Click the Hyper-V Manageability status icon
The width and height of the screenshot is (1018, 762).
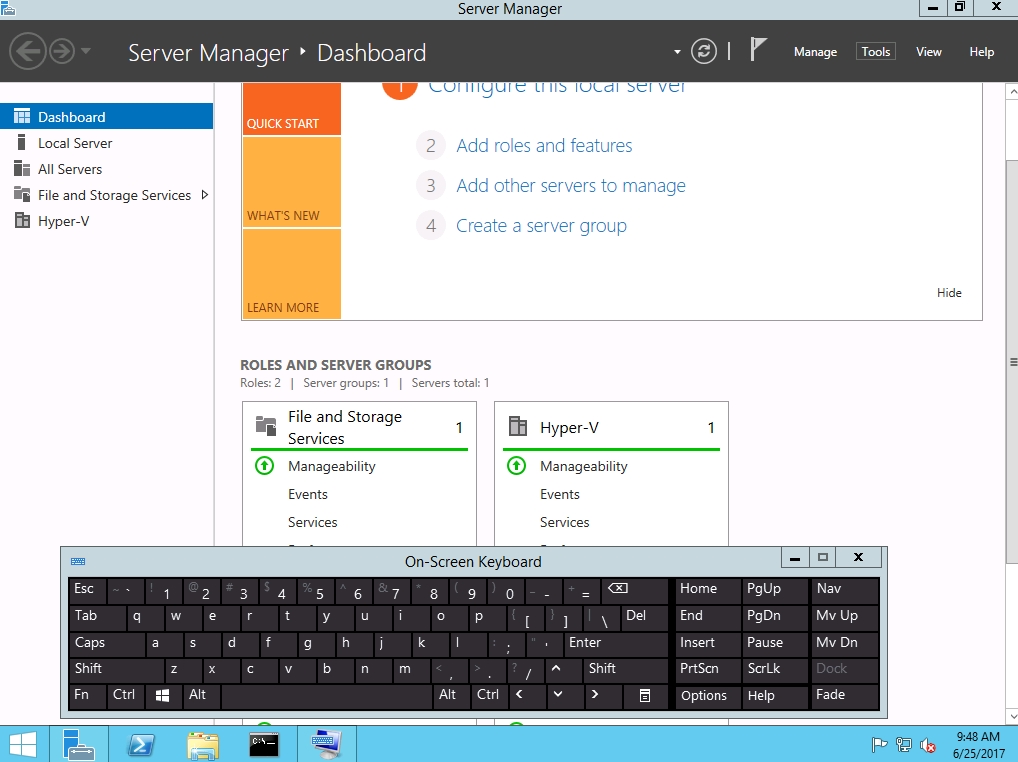point(516,466)
